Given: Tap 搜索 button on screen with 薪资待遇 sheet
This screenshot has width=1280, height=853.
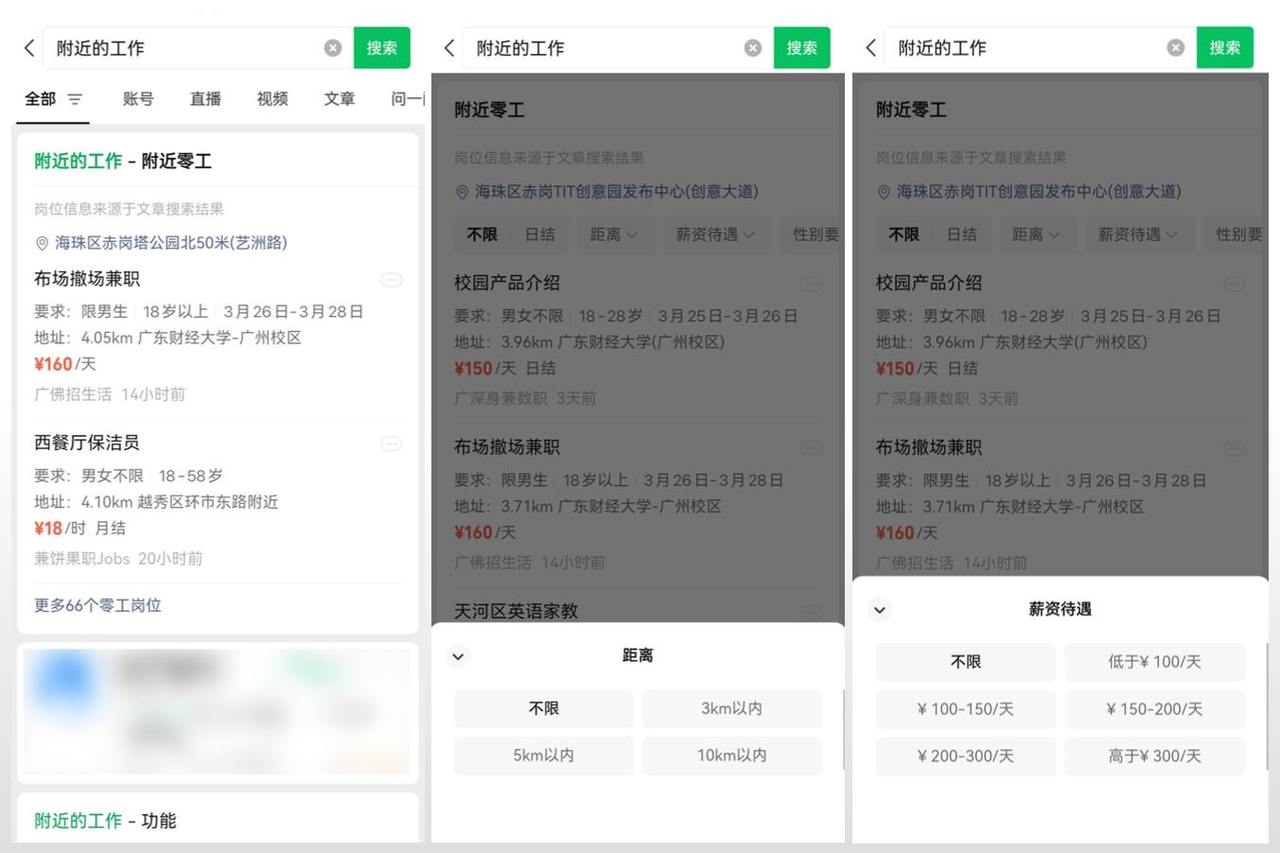Looking at the screenshot, I should click(x=1225, y=48).
